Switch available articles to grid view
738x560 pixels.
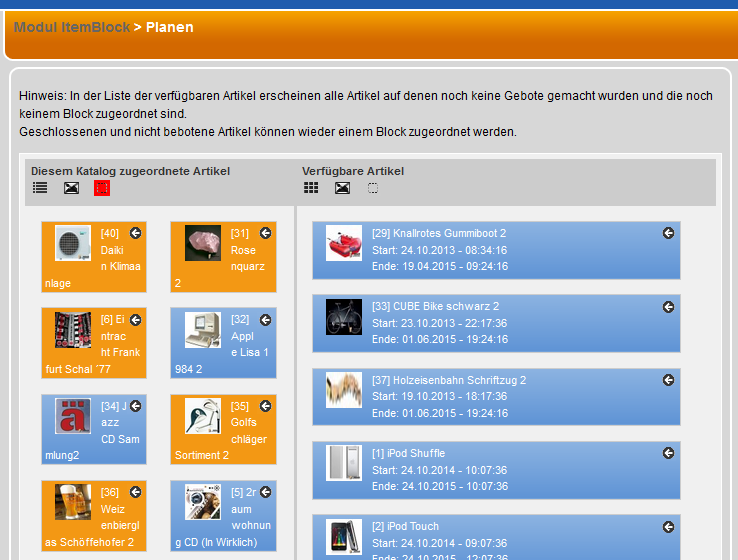coord(311,188)
